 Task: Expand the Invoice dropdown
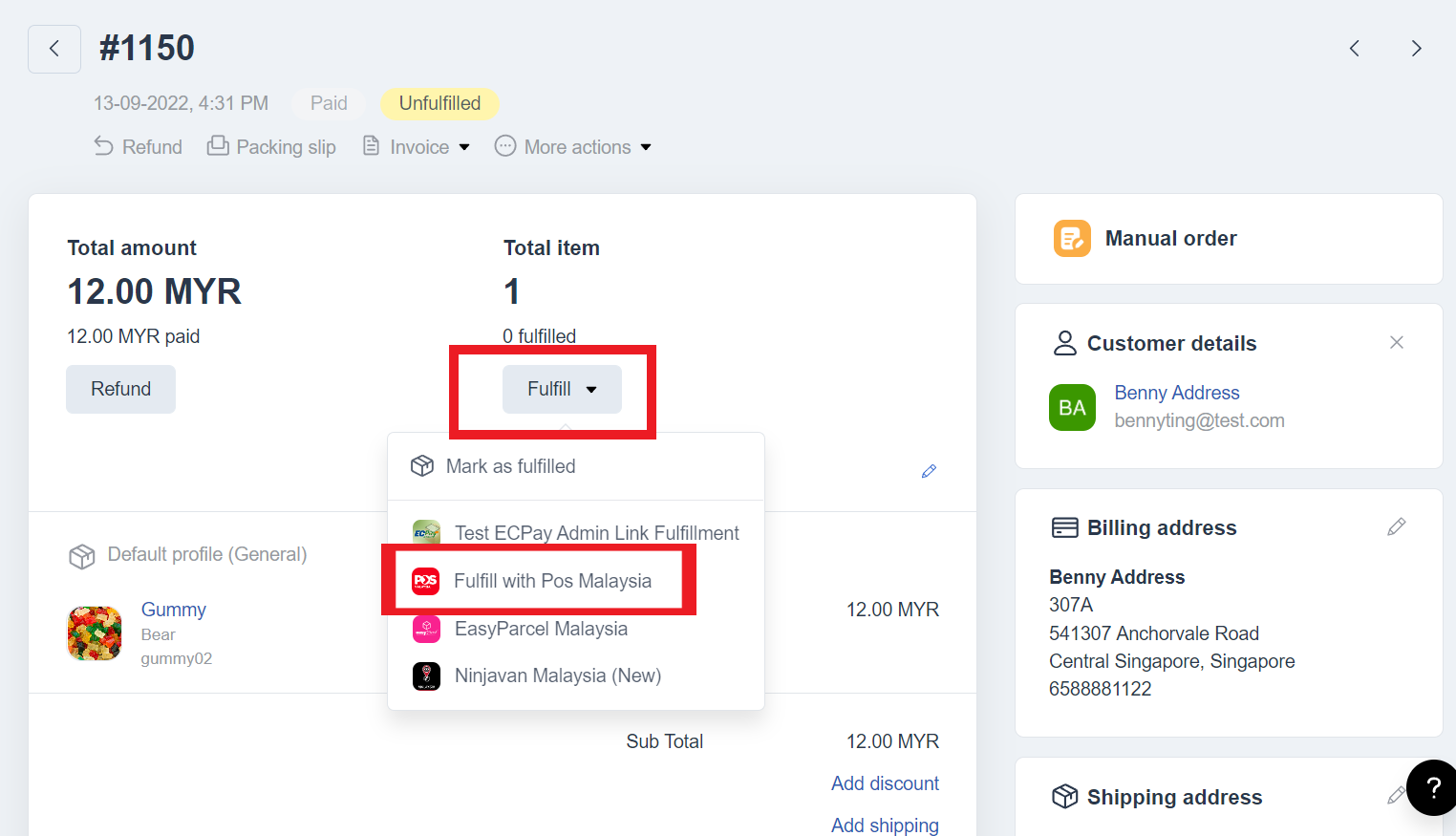click(417, 146)
